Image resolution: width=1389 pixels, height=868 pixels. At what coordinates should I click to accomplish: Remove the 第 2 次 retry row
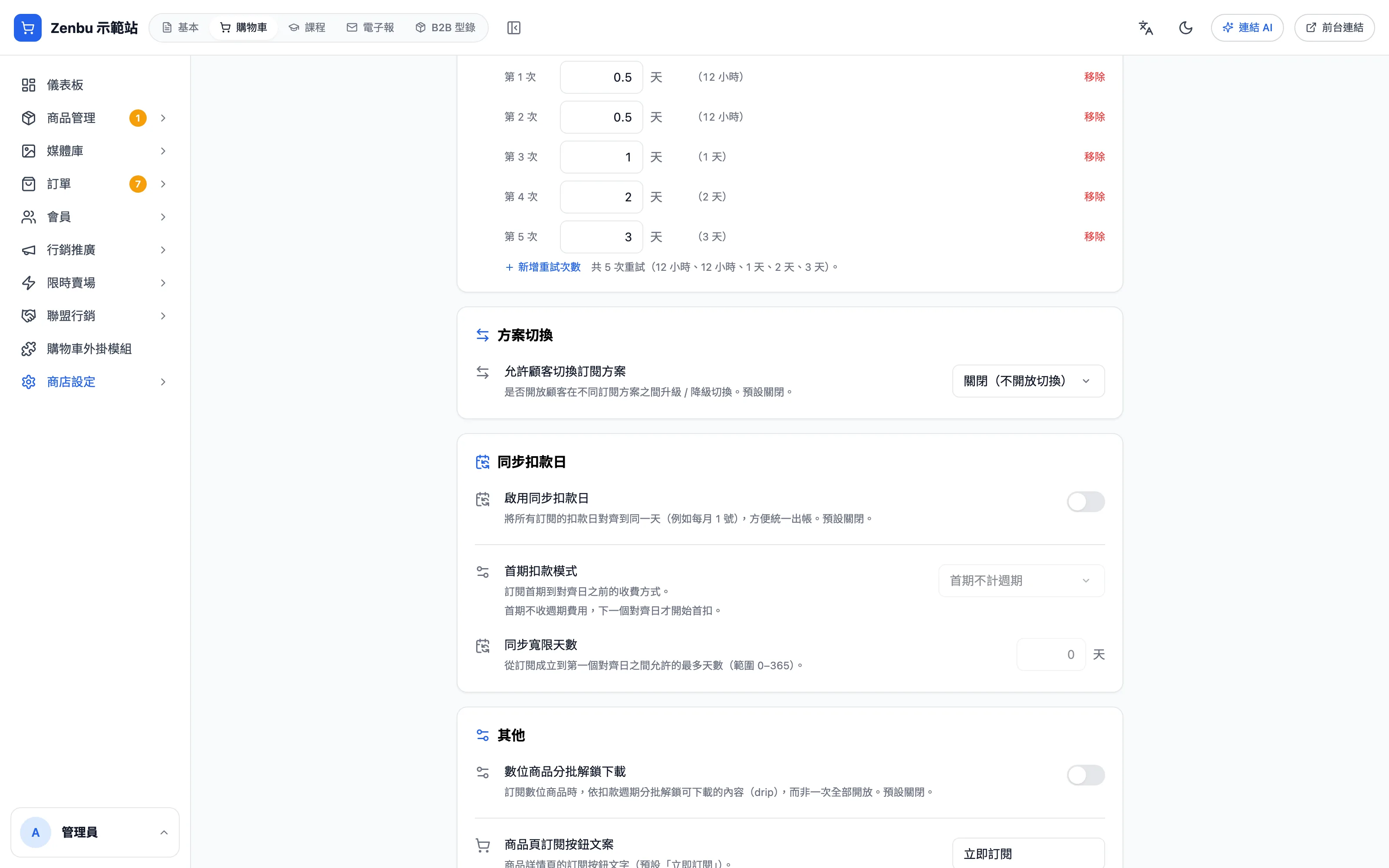[1094, 117]
